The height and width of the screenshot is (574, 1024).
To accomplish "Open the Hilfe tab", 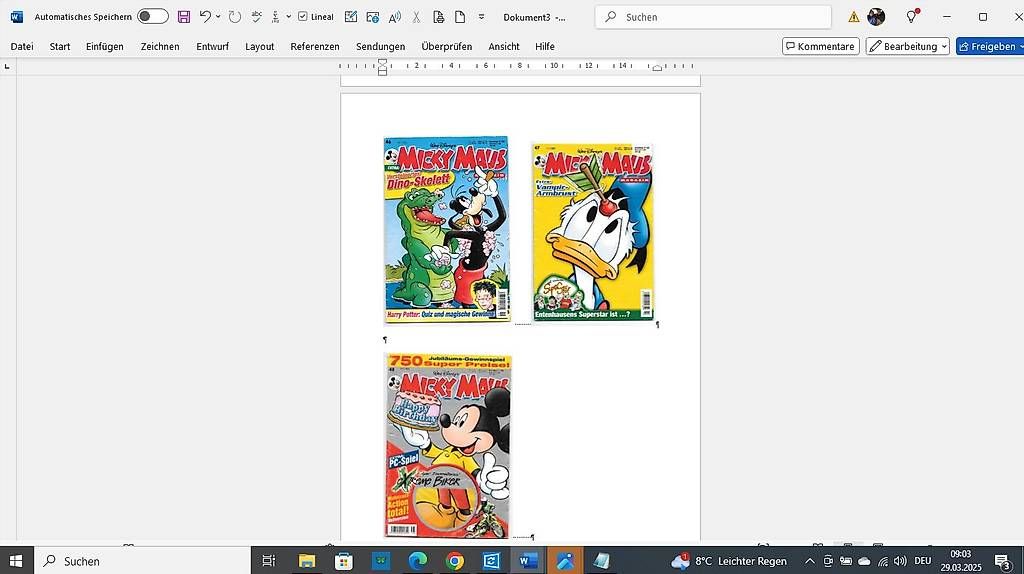I will tap(545, 46).
